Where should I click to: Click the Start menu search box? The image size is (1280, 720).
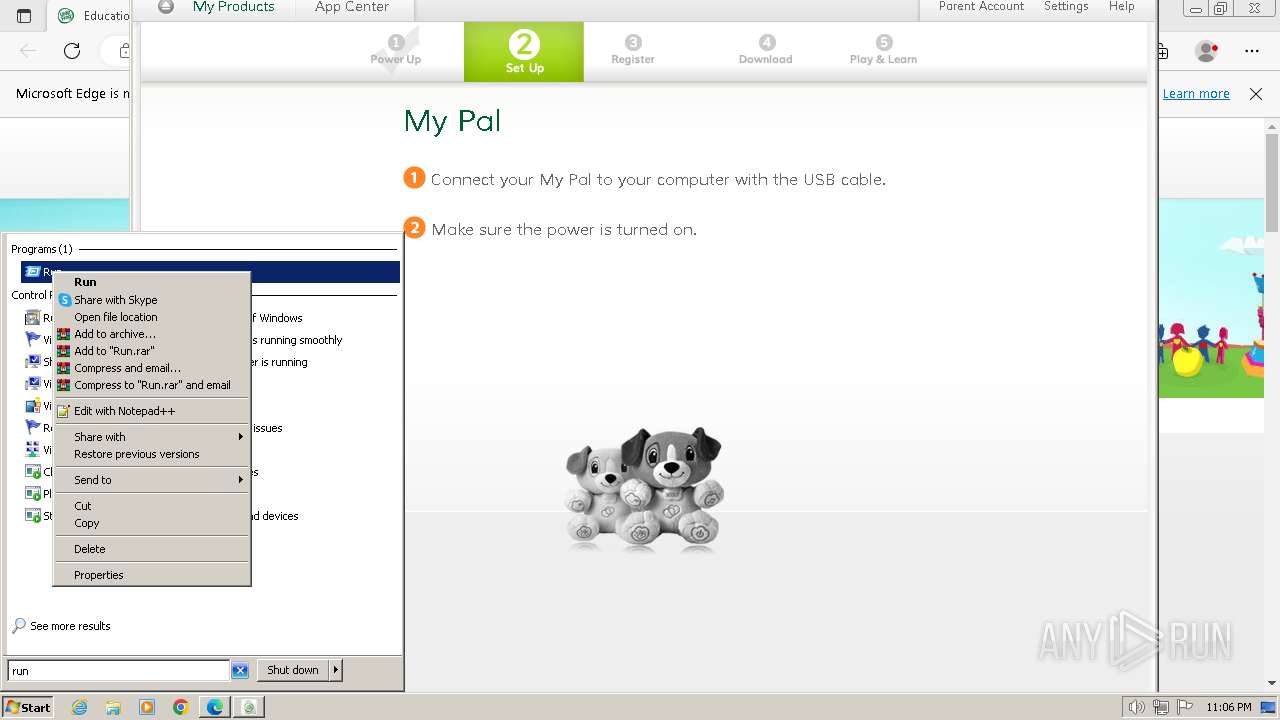tap(118, 671)
